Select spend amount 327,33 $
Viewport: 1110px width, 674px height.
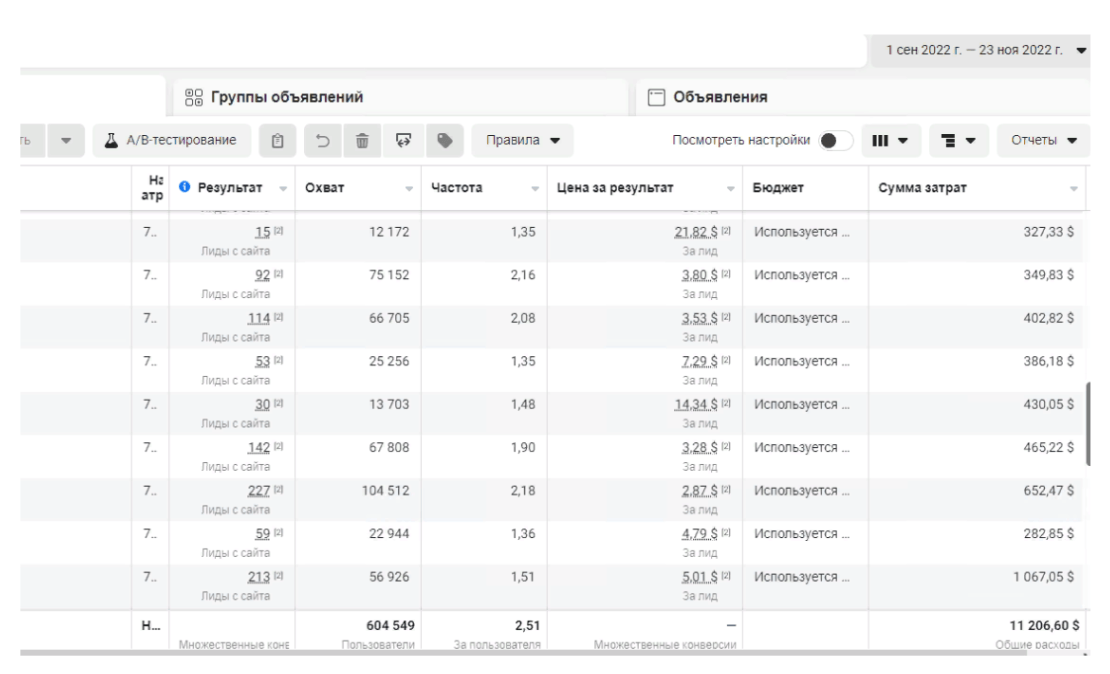click(x=1048, y=232)
